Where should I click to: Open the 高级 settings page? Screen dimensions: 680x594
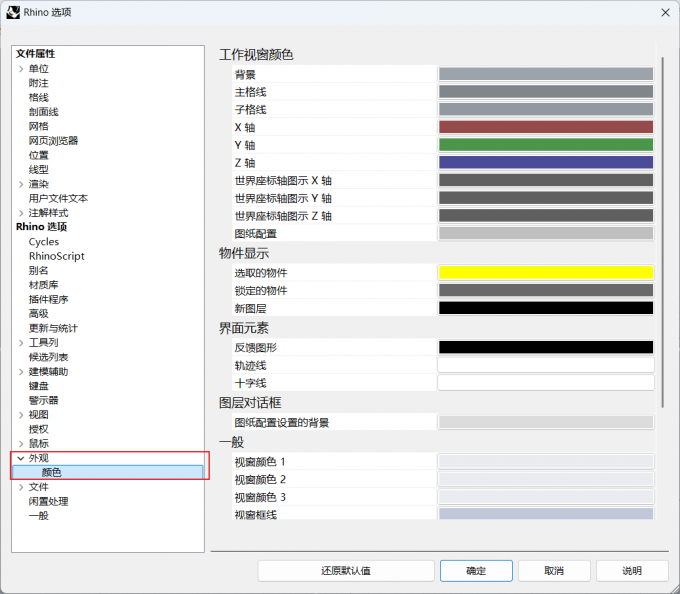(39, 313)
